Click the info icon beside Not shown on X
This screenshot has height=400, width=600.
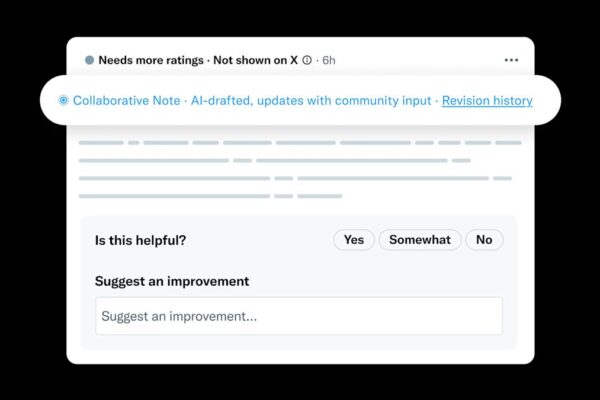(x=307, y=60)
